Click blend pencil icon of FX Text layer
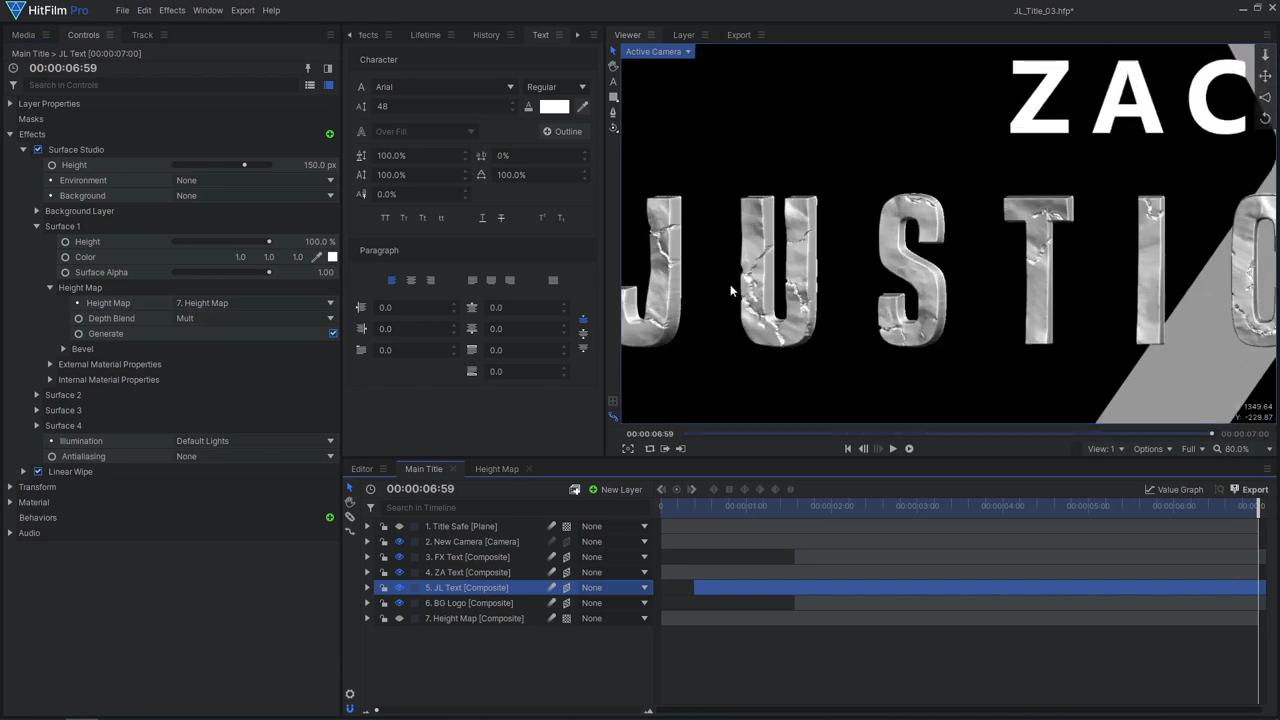The height and width of the screenshot is (720, 1280). coord(551,557)
